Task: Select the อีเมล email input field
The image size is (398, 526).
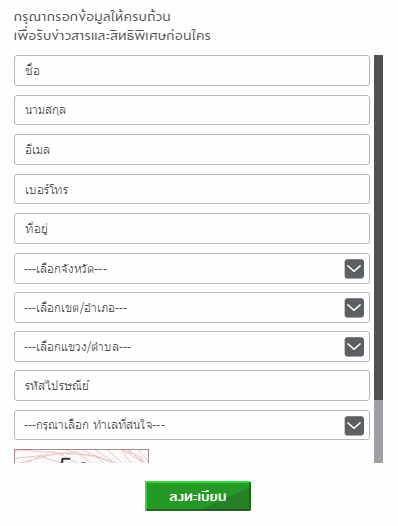Action: click(x=192, y=150)
